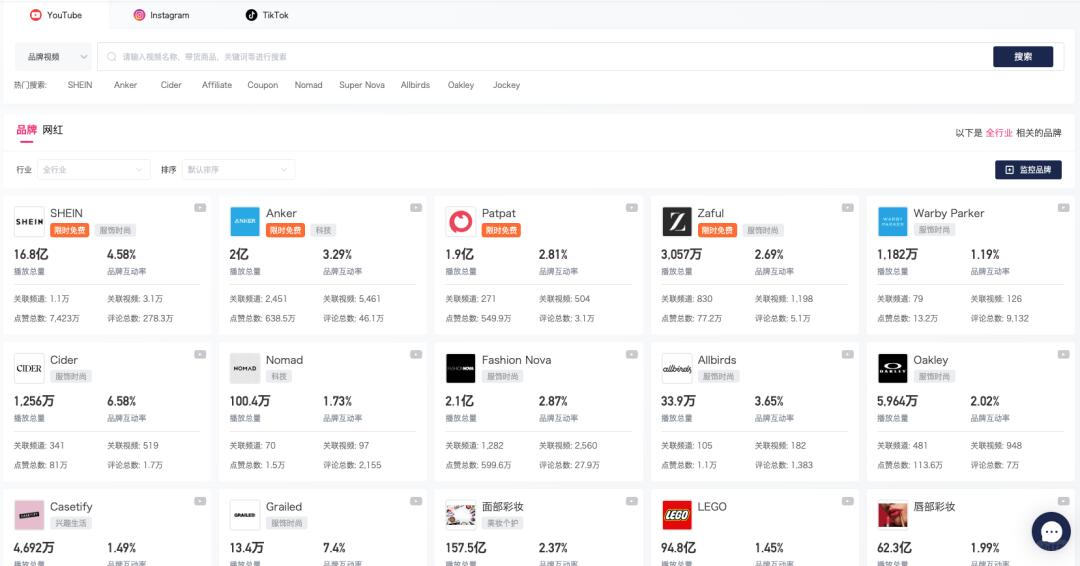The image size is (1080, 566).
Task: Open the Grailed brand logo
Action: pyautogui.click(x=245, y=515)
